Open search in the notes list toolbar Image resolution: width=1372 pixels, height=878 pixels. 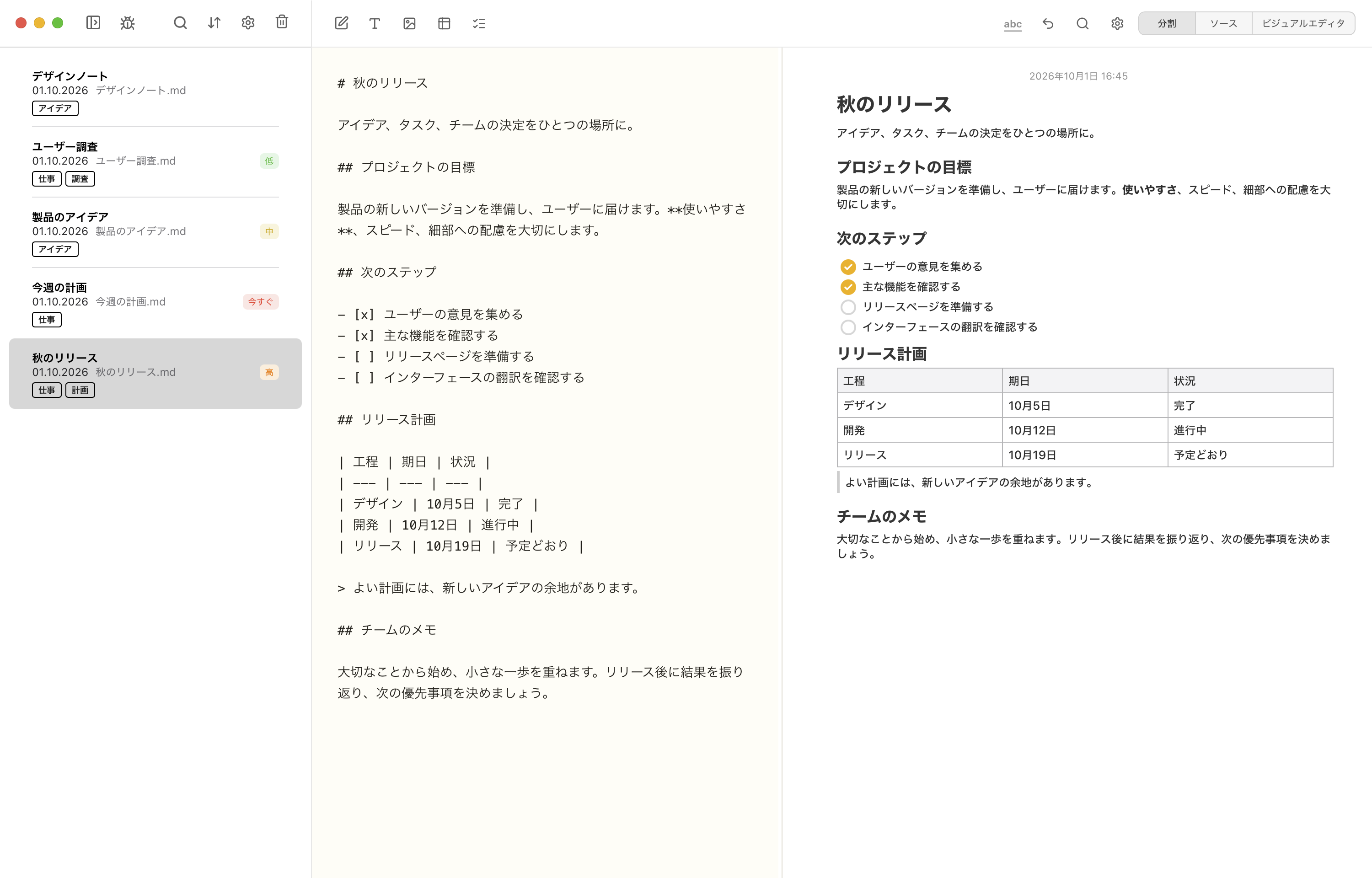pyautogui.click(x=180, y=23)
